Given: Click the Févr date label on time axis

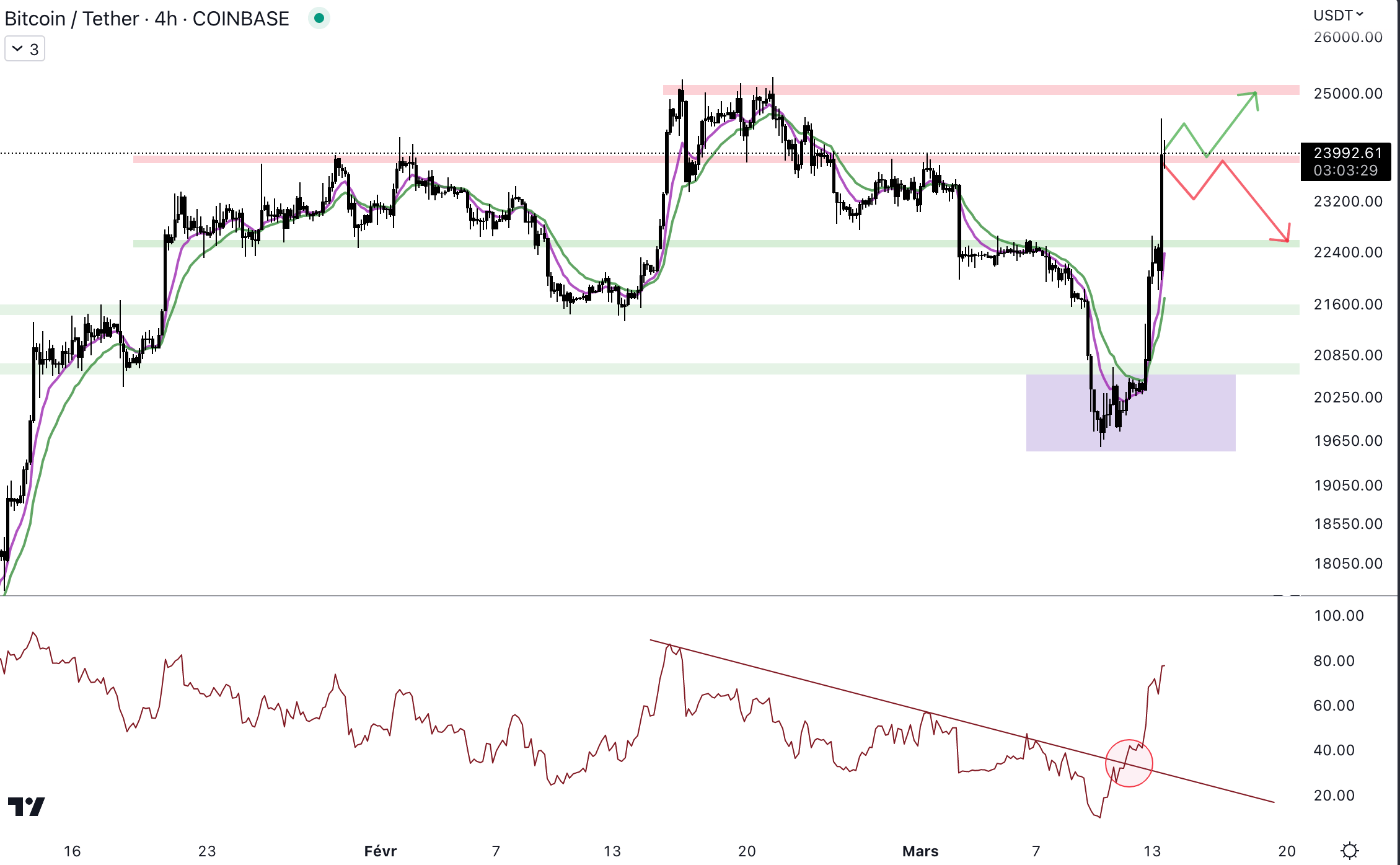Looking at the screenshot, I should [x=380, y=851].
